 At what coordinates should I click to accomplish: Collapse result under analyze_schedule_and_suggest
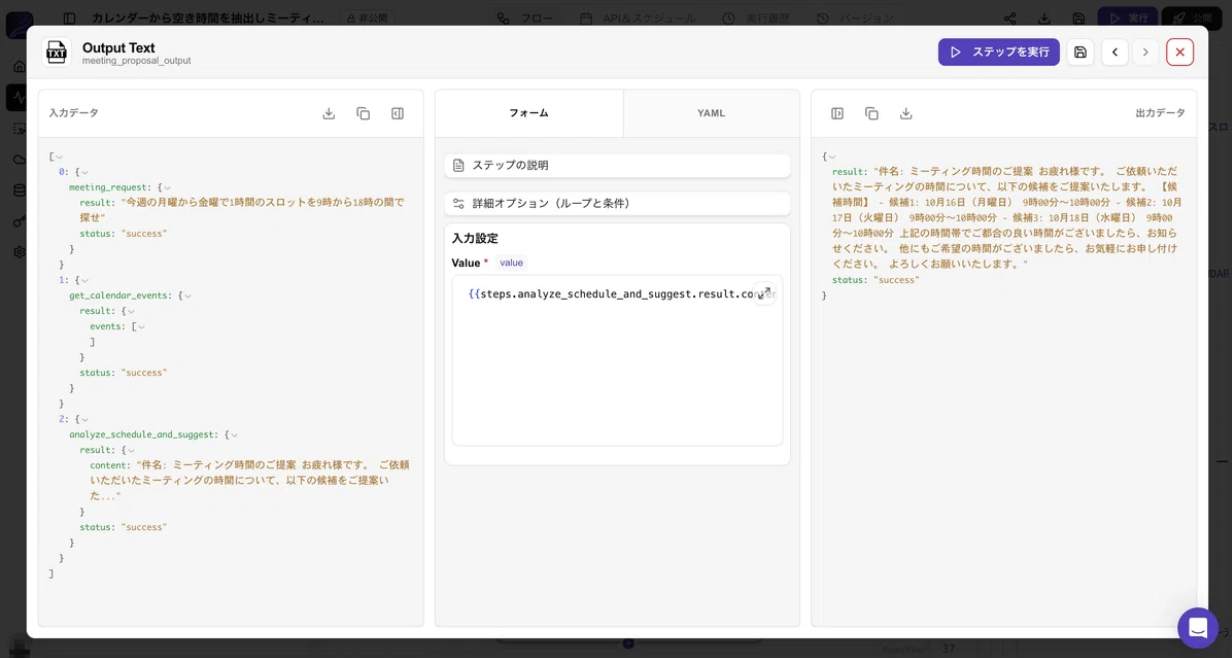[x=131, y=450]
